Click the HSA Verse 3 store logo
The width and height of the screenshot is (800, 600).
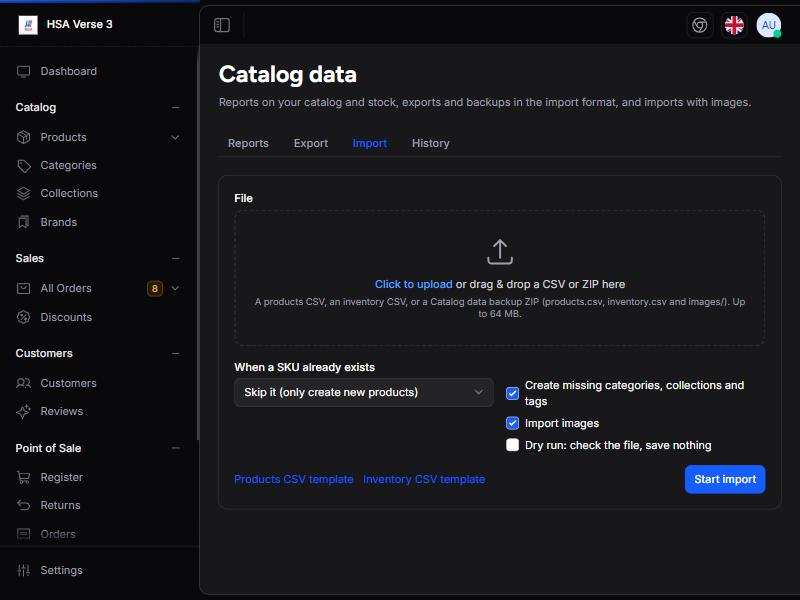[28, 24]
